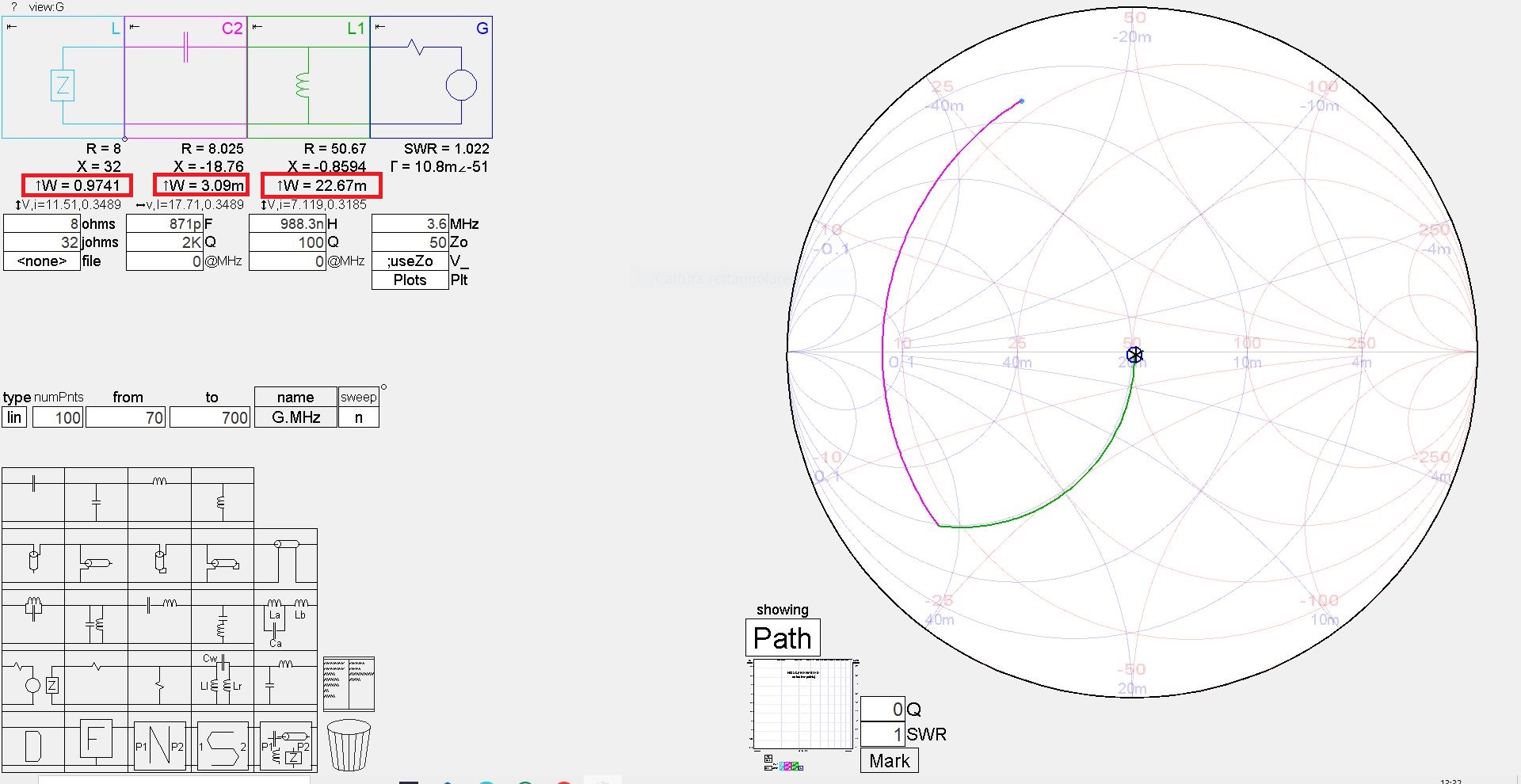Click the SWR = 1.022 readout
1521x784 pixels.
tap(447, 149)
